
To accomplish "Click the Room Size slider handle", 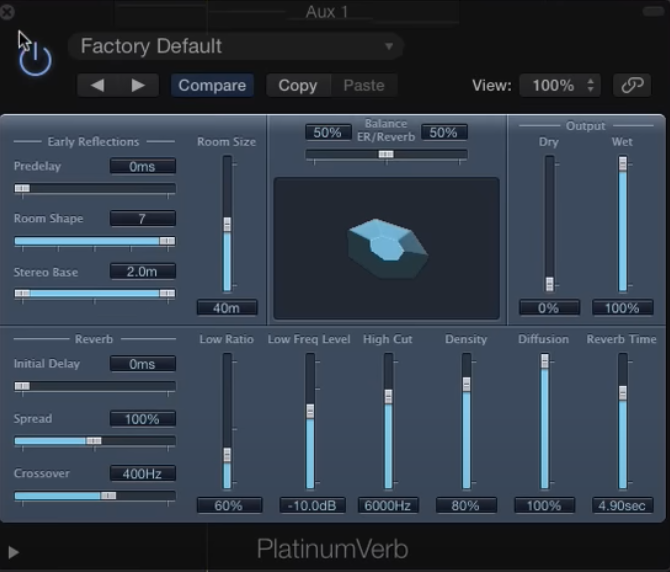I will click(227, 225).
